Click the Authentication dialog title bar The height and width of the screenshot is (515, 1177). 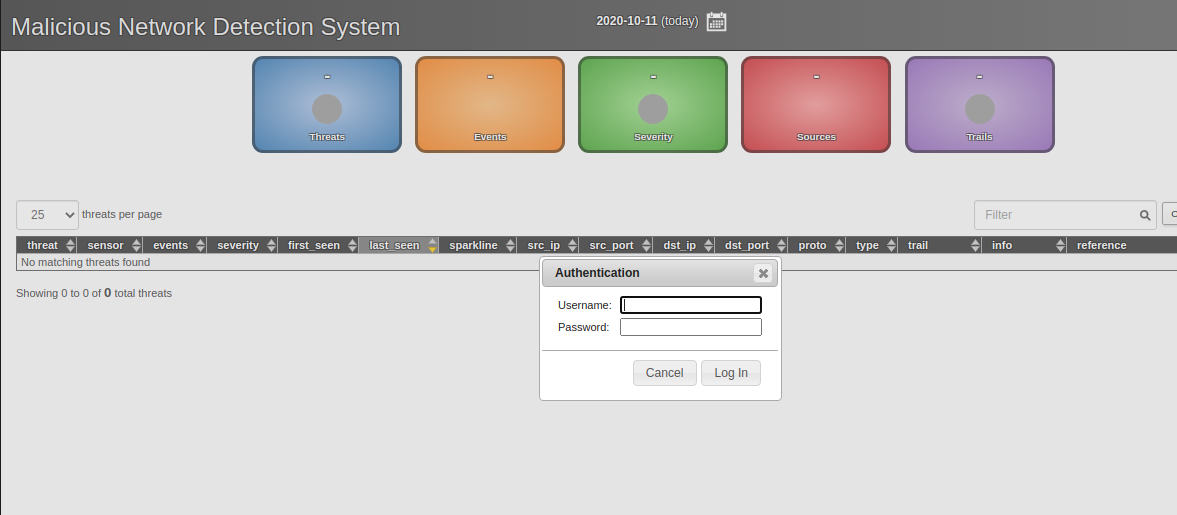pyautogui.click(x=660, y=273)
